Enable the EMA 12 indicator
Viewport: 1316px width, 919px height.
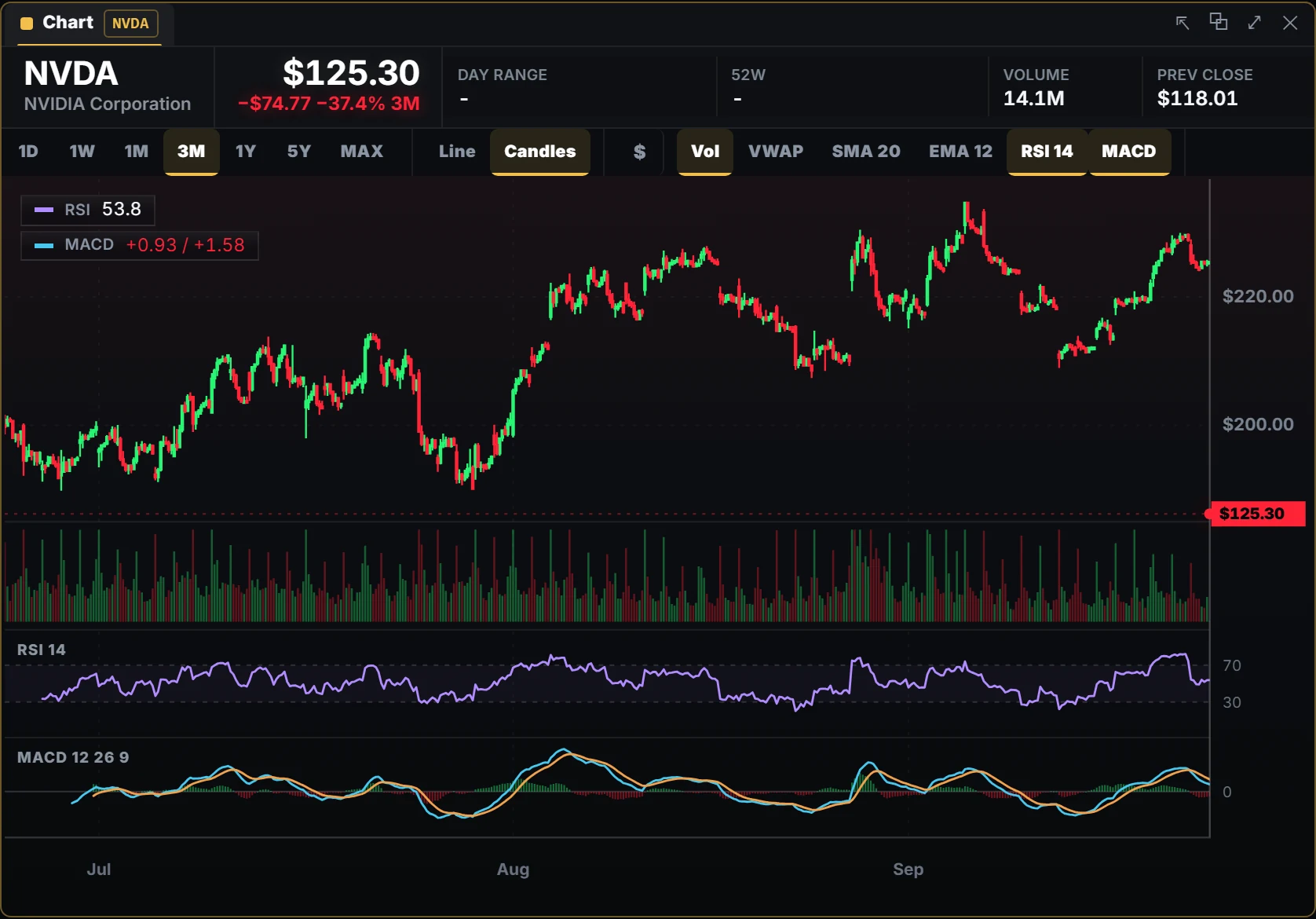pyautogui.click(x=960, y=151)
